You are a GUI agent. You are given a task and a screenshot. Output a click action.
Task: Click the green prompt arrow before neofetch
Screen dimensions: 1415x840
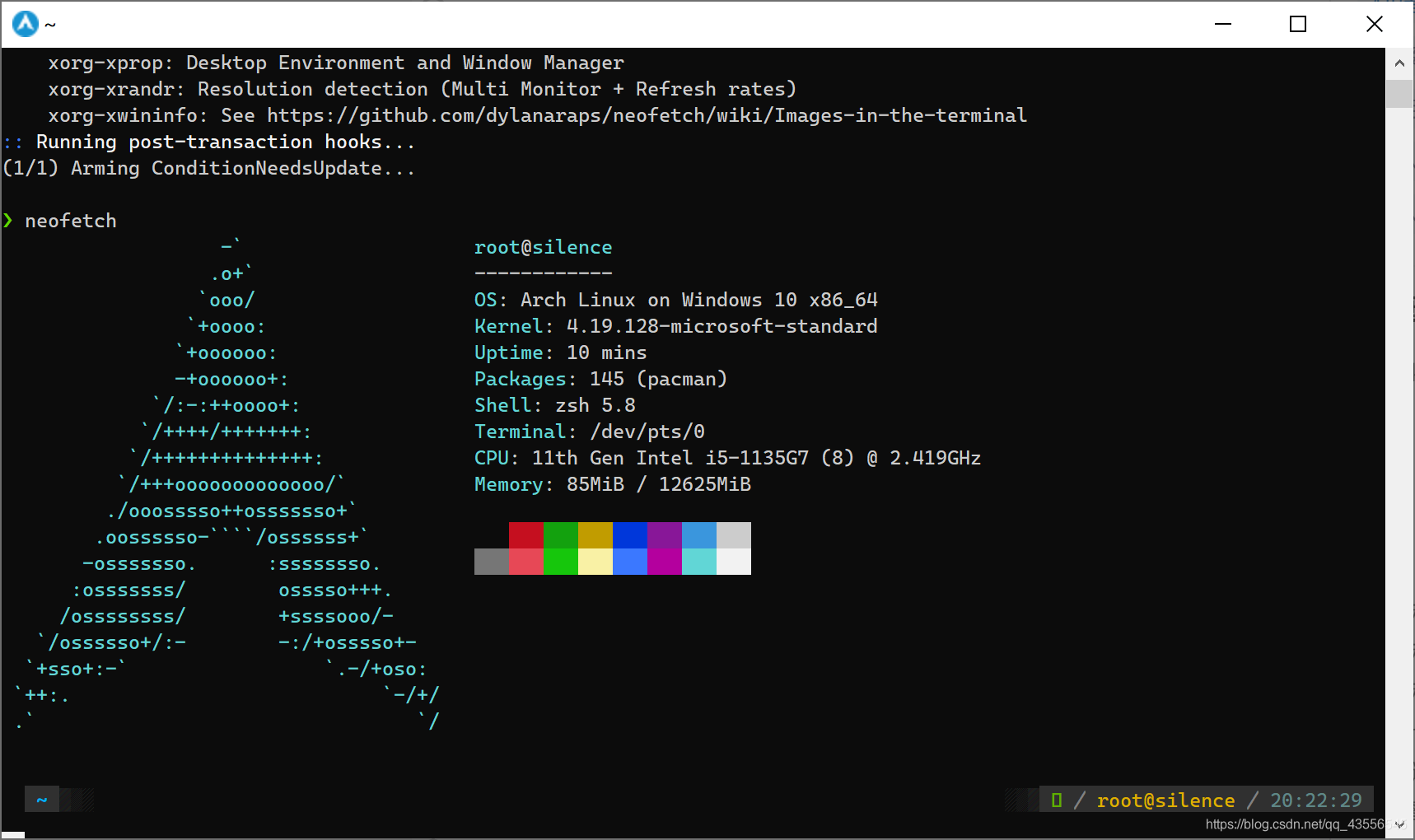[x=8, y=220]
